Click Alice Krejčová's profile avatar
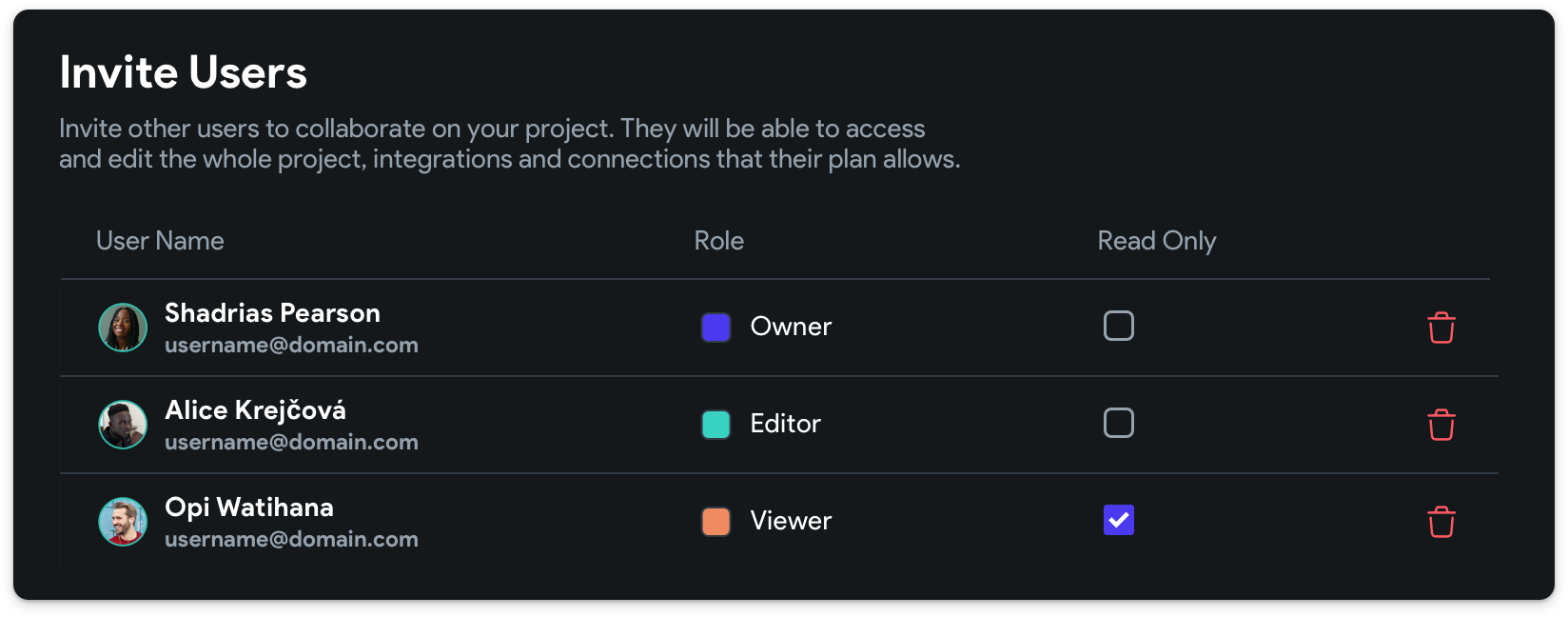Screen dimensions: 1568x617 (123, 425)
